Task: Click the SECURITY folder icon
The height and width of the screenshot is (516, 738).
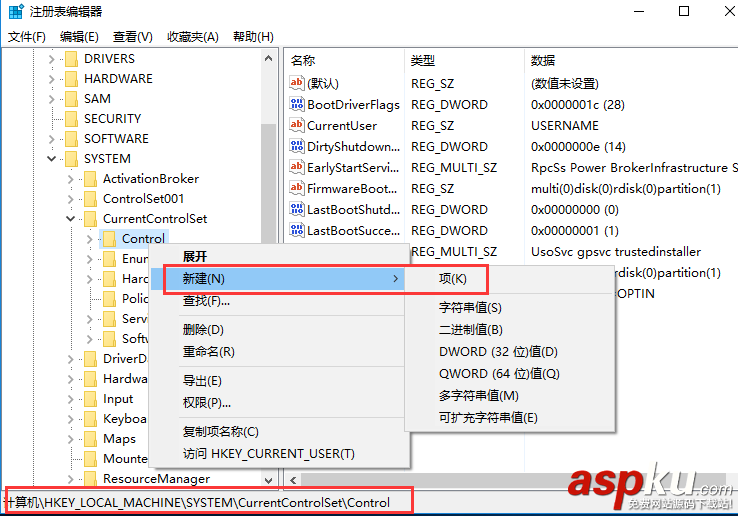Action: [72, 119]
